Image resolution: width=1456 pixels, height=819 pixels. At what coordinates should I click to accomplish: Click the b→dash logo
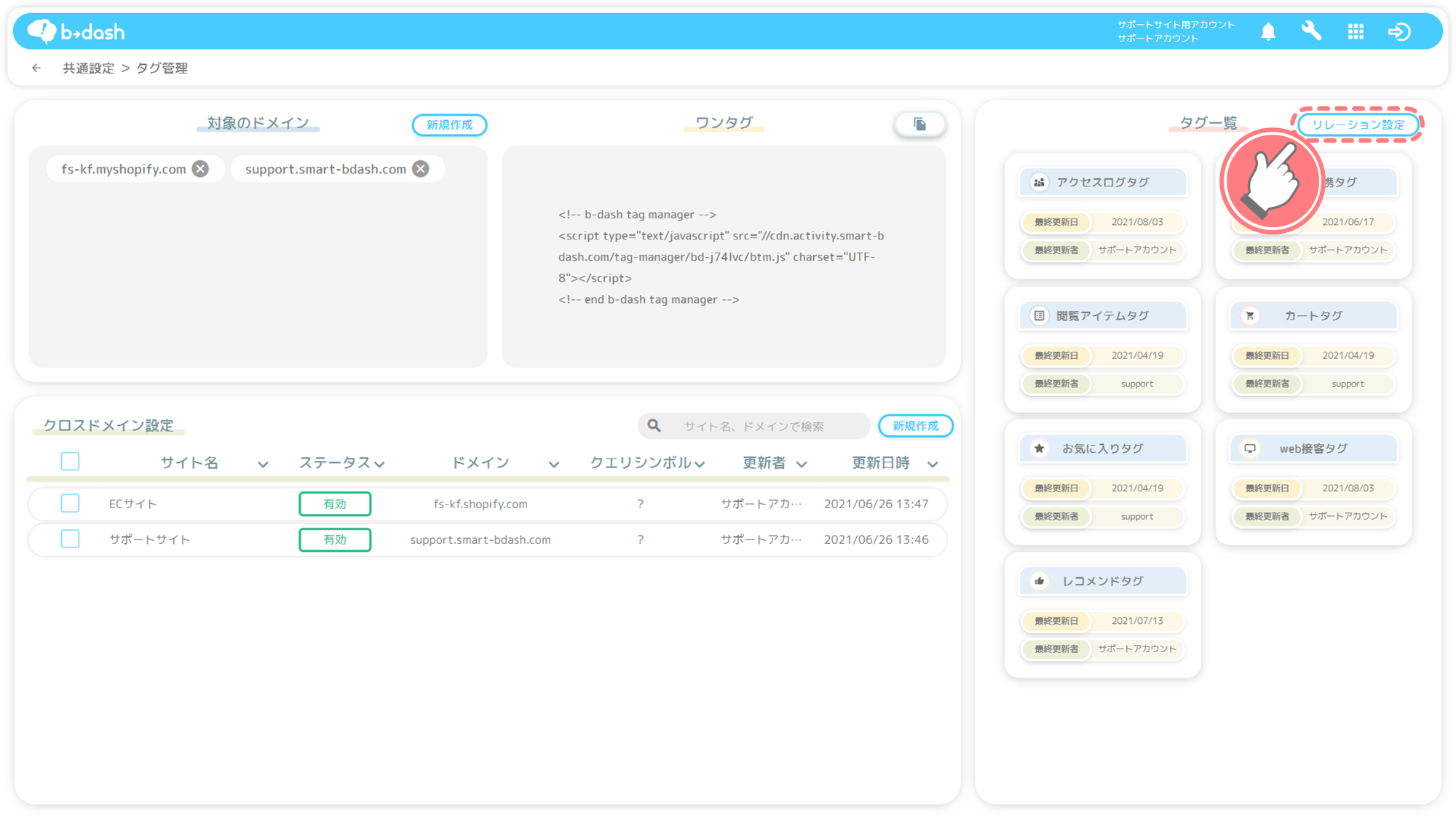(x=76, y=31)
